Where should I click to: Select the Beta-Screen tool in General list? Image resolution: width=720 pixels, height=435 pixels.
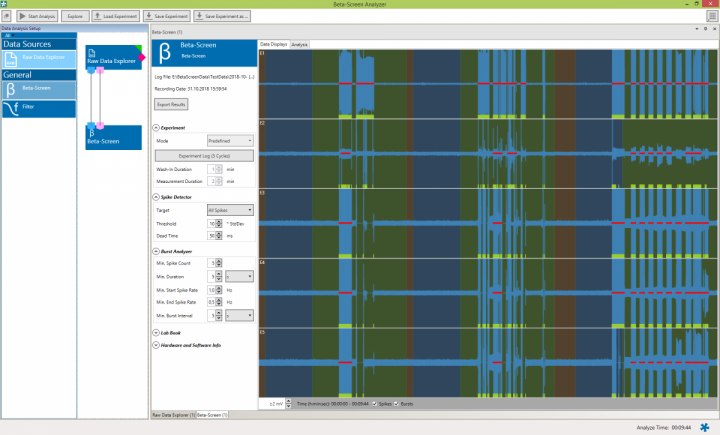pos(38,88)
